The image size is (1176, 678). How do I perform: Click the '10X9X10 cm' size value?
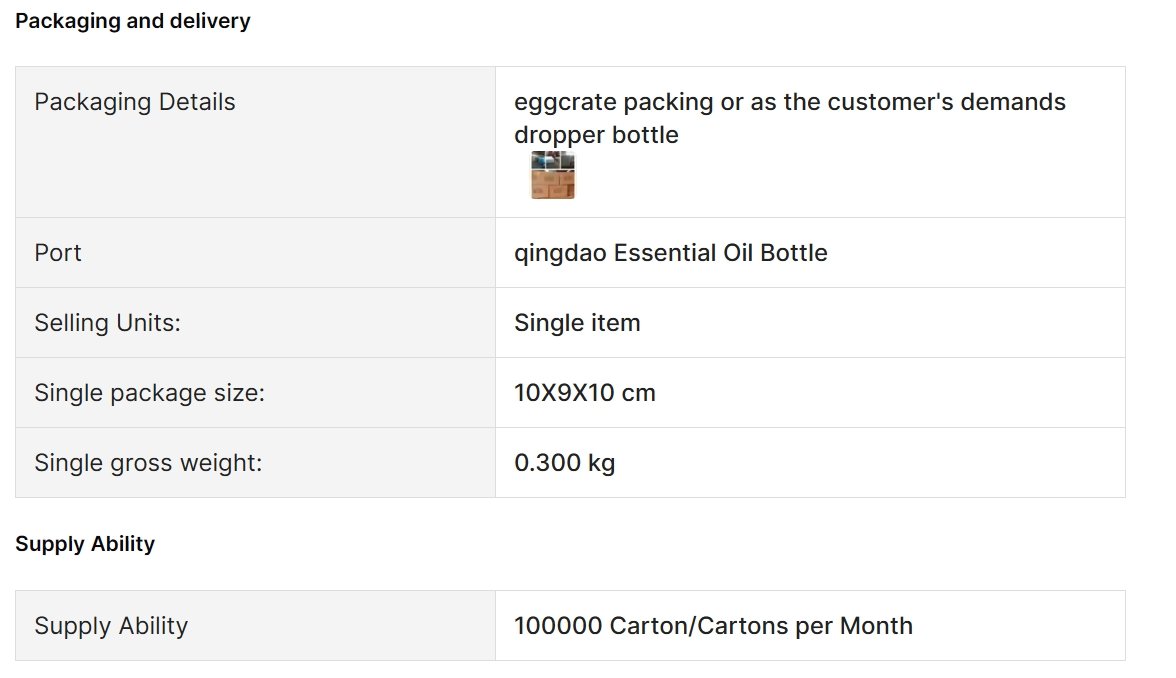[584, 393]
